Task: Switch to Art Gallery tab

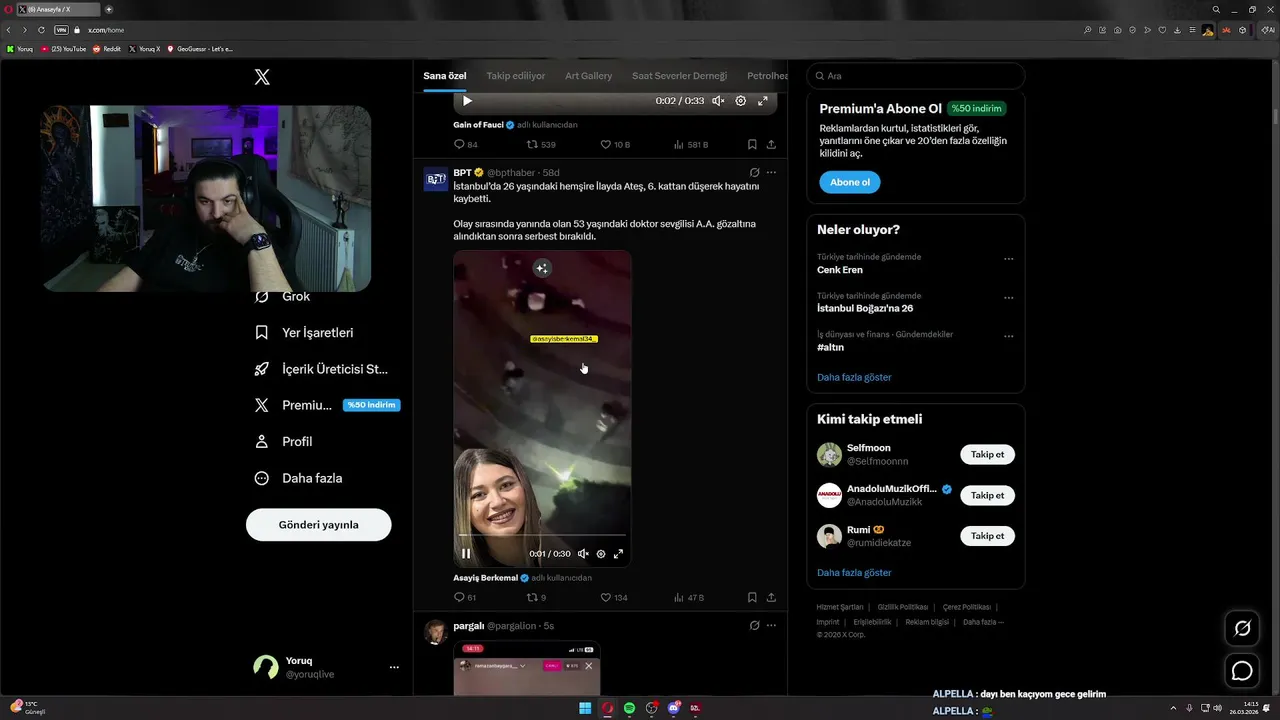Action: pyautogui.click(x=588, y=76)
